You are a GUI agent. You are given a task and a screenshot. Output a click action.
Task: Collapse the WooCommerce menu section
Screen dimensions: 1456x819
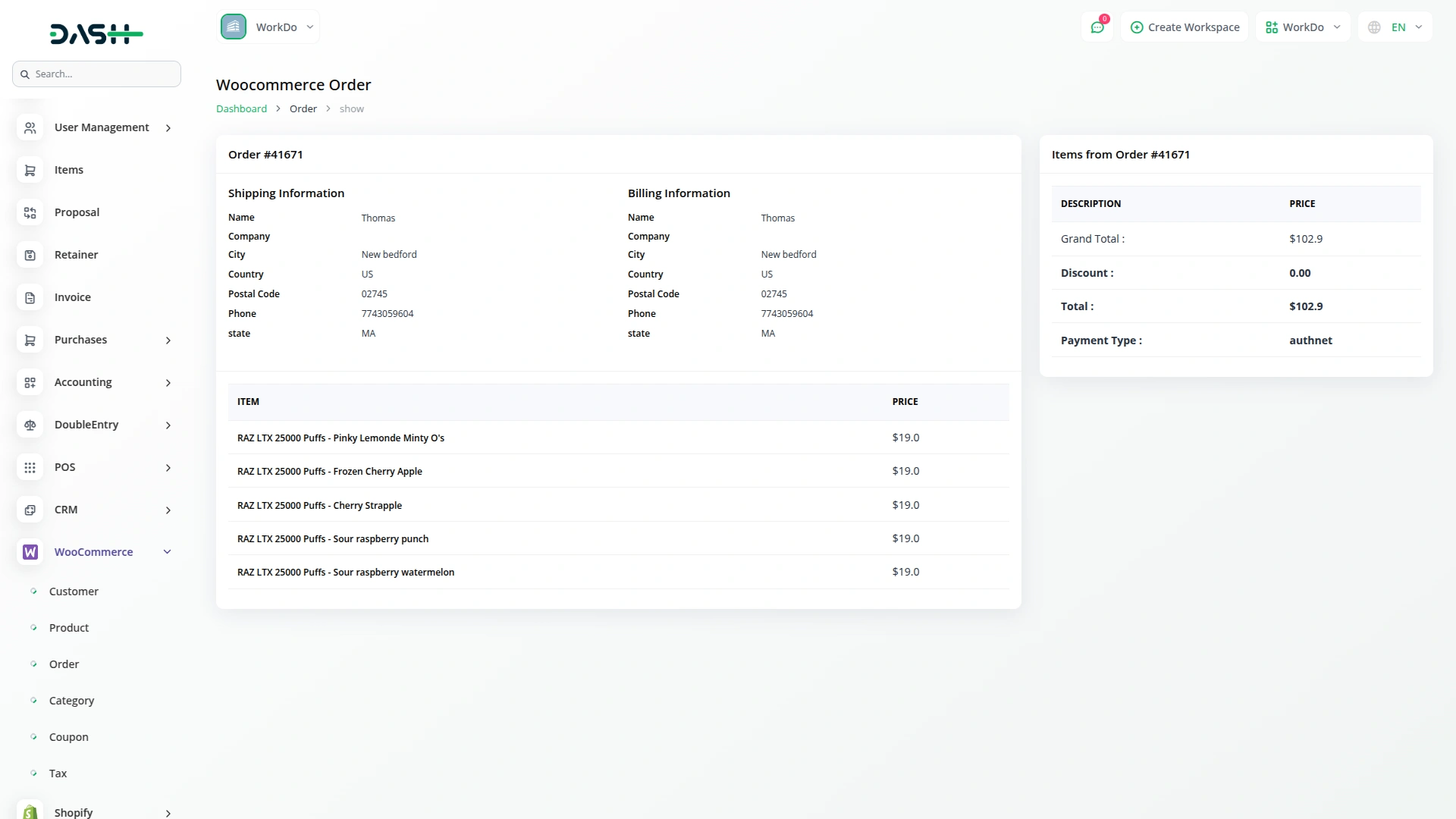pos(167,551)
